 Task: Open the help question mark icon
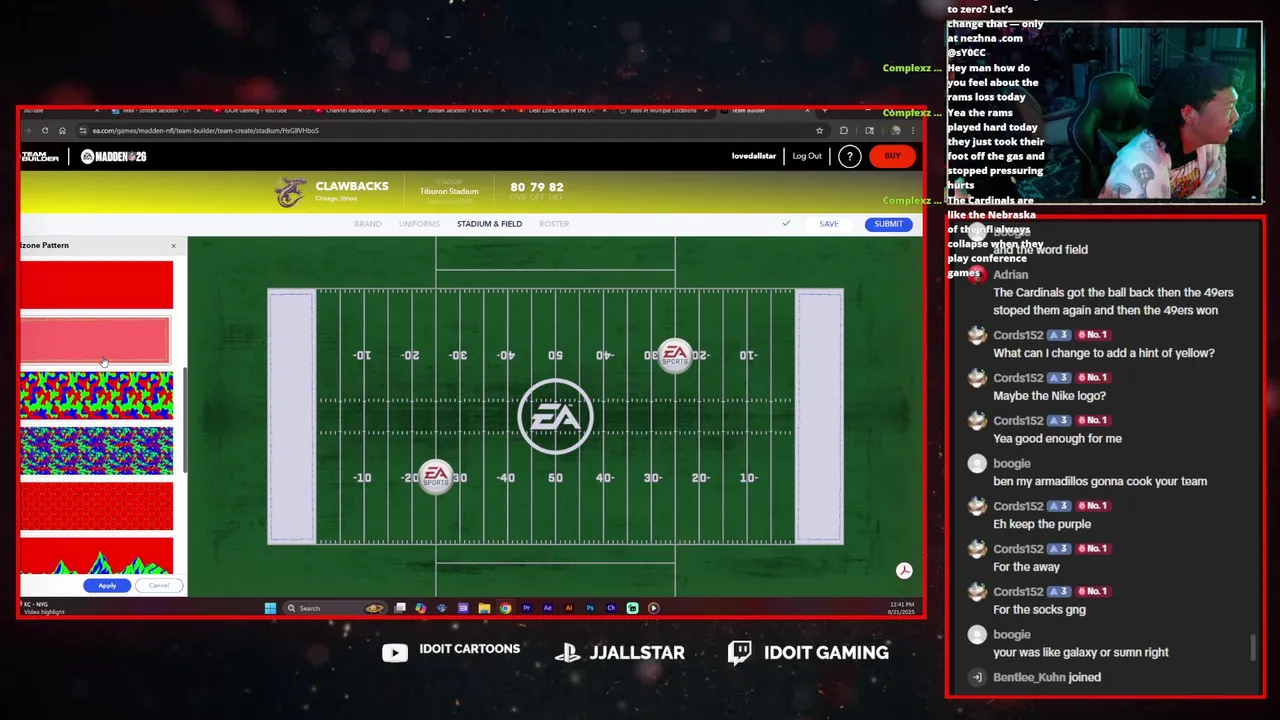[x=849, y=156]
